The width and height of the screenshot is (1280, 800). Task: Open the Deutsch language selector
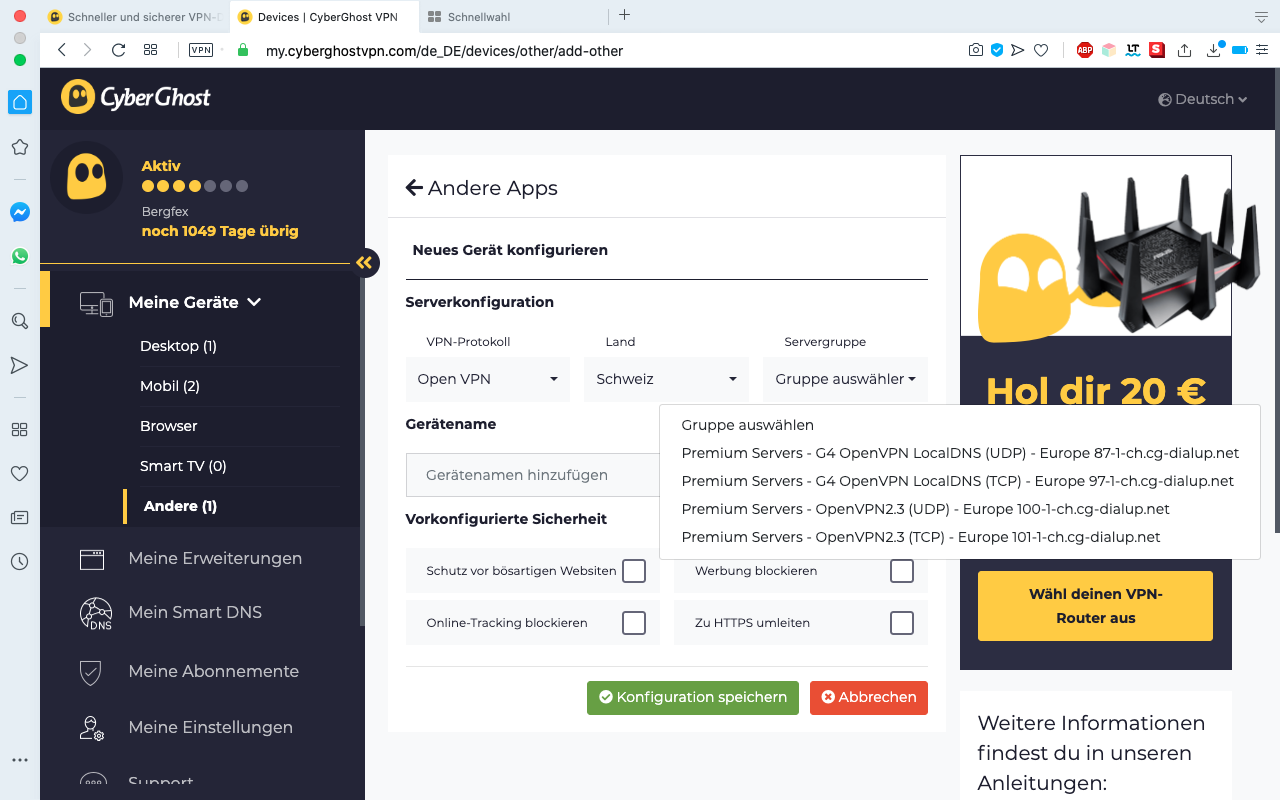tap(1203, 99)
